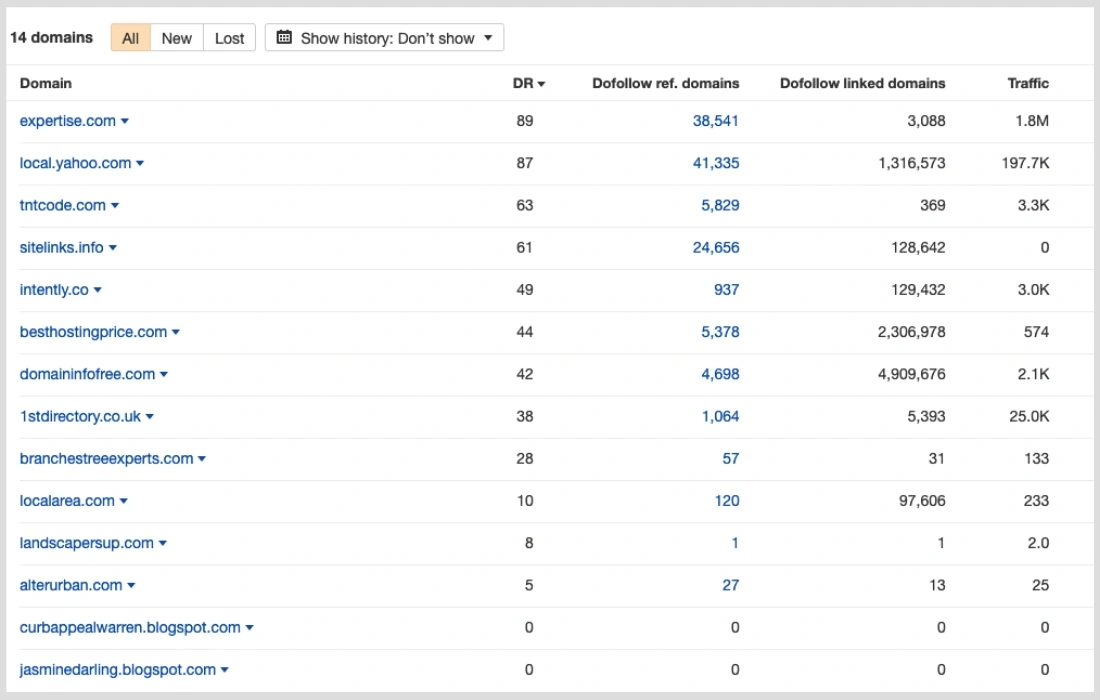Open the curbappealwarren.blogspot.com domain link

pos(130,627)
